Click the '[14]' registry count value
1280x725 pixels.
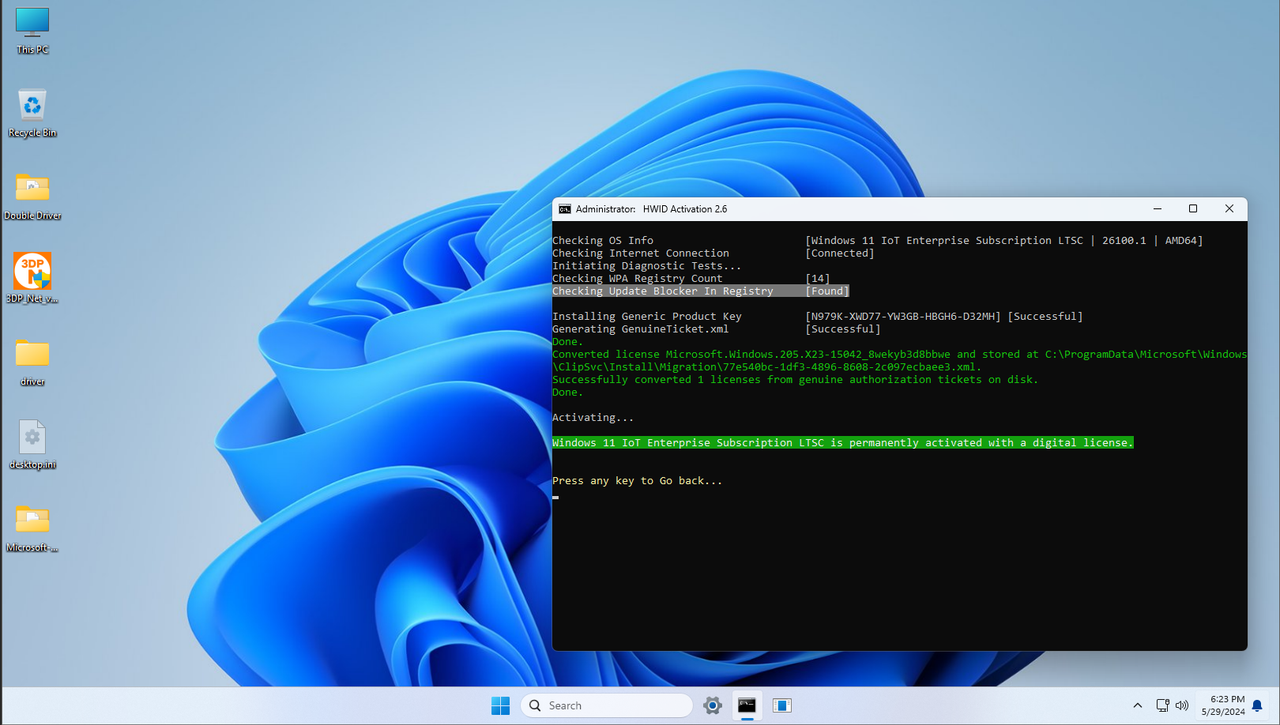tap(818, 278)
